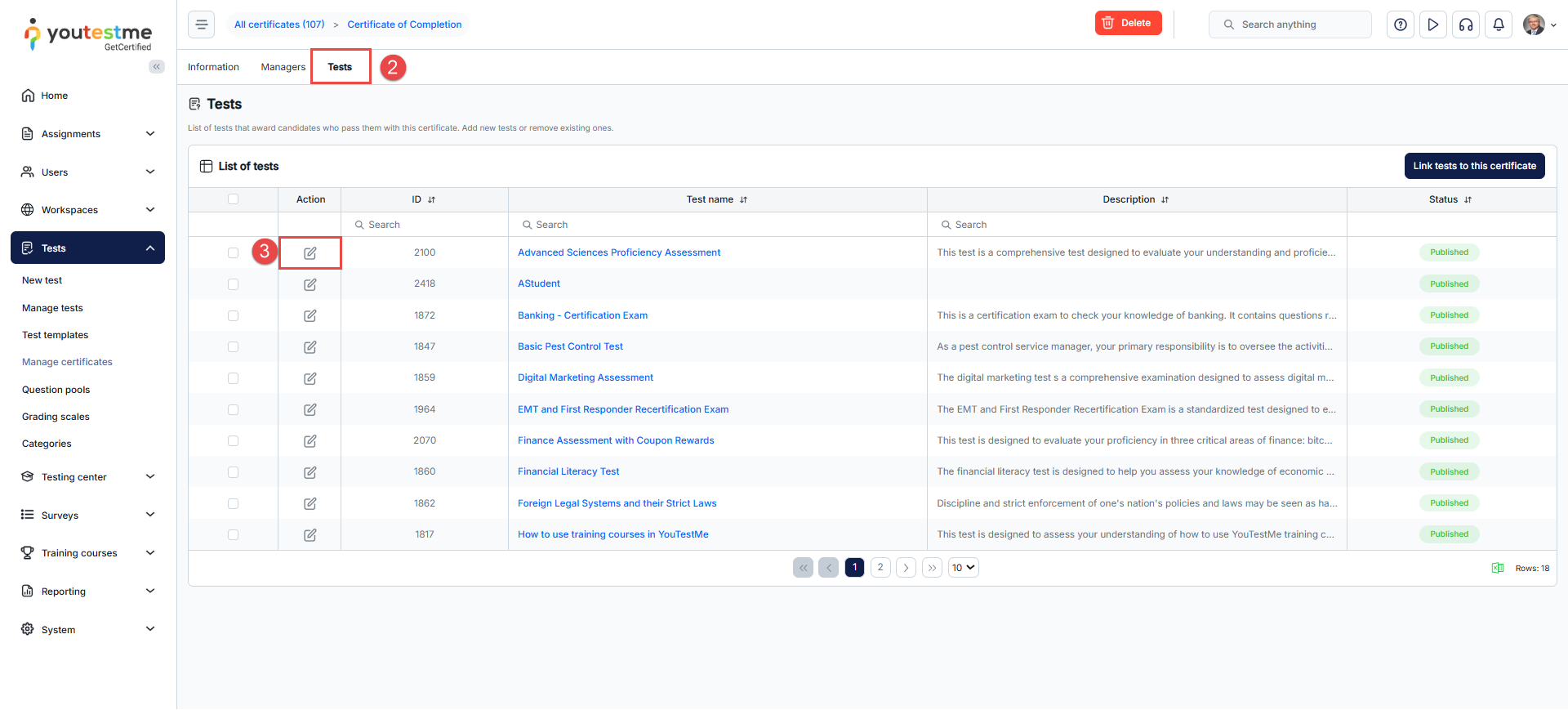Open the help question mark icon
This screenshot has width=1568, height=710.
(1401, 25)
